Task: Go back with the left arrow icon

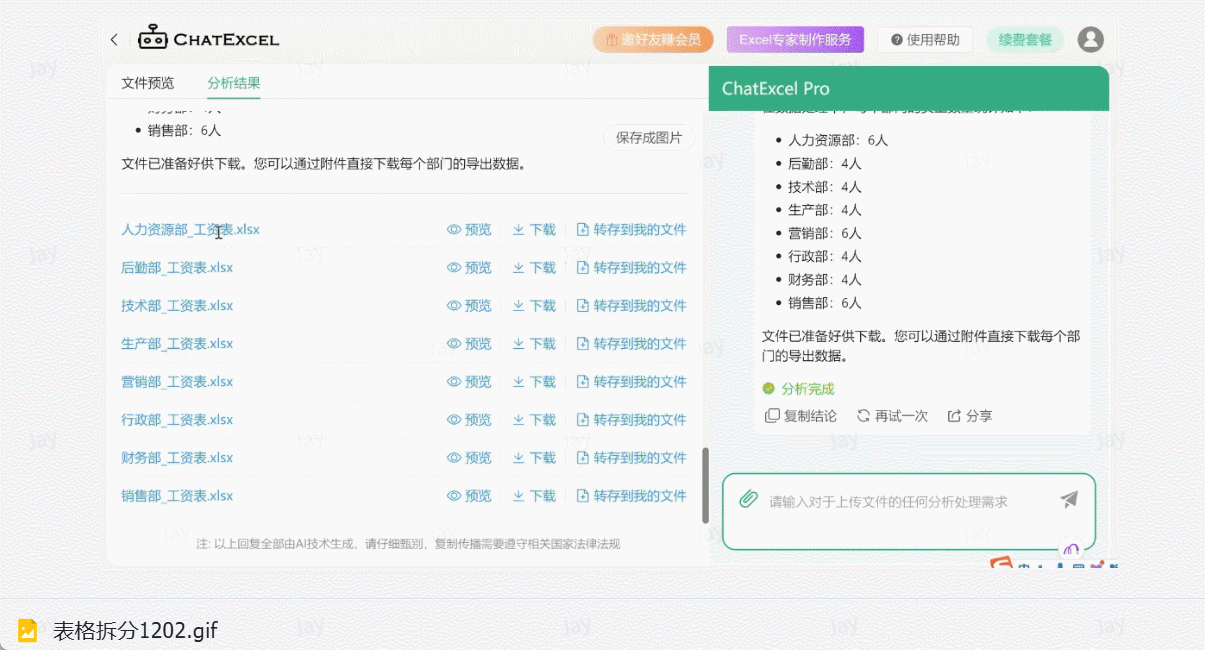Action: point(114,40)
